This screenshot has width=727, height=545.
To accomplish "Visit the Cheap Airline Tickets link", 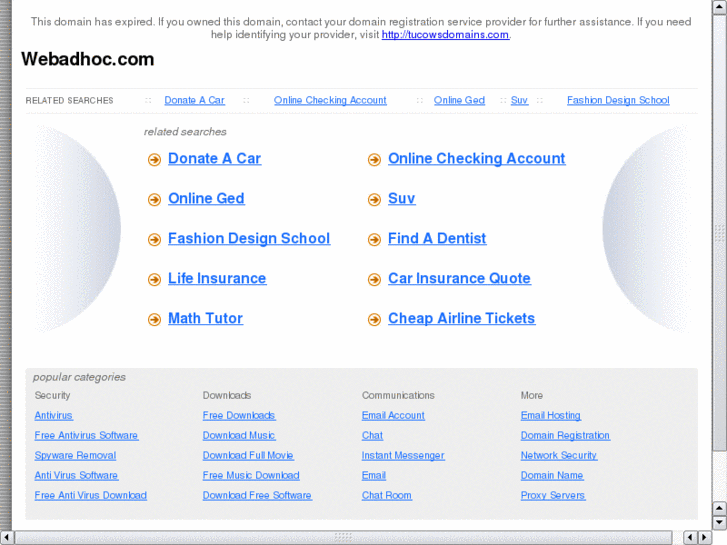I will coord(461,318).
